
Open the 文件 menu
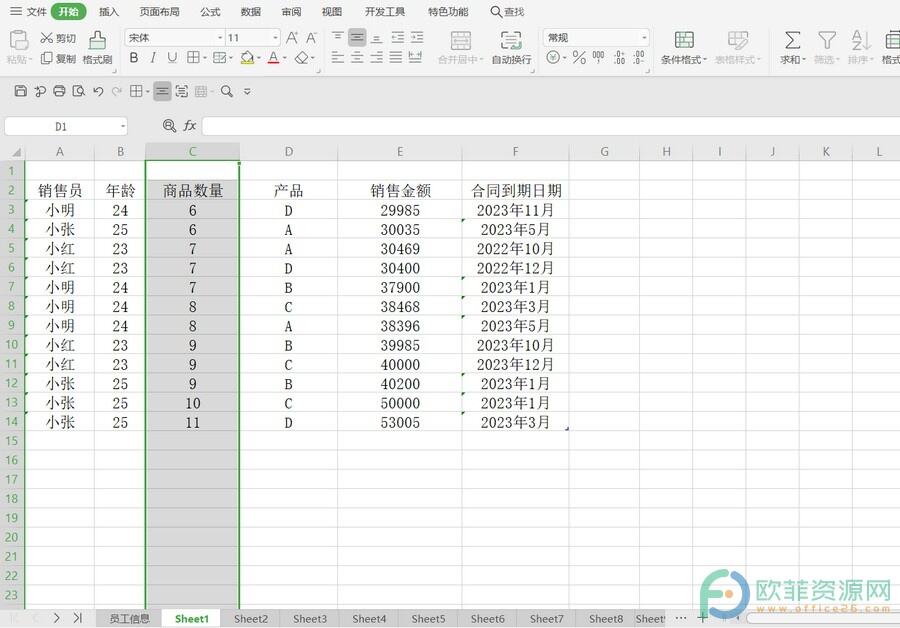pyautogui.click(x=28, y=11)
